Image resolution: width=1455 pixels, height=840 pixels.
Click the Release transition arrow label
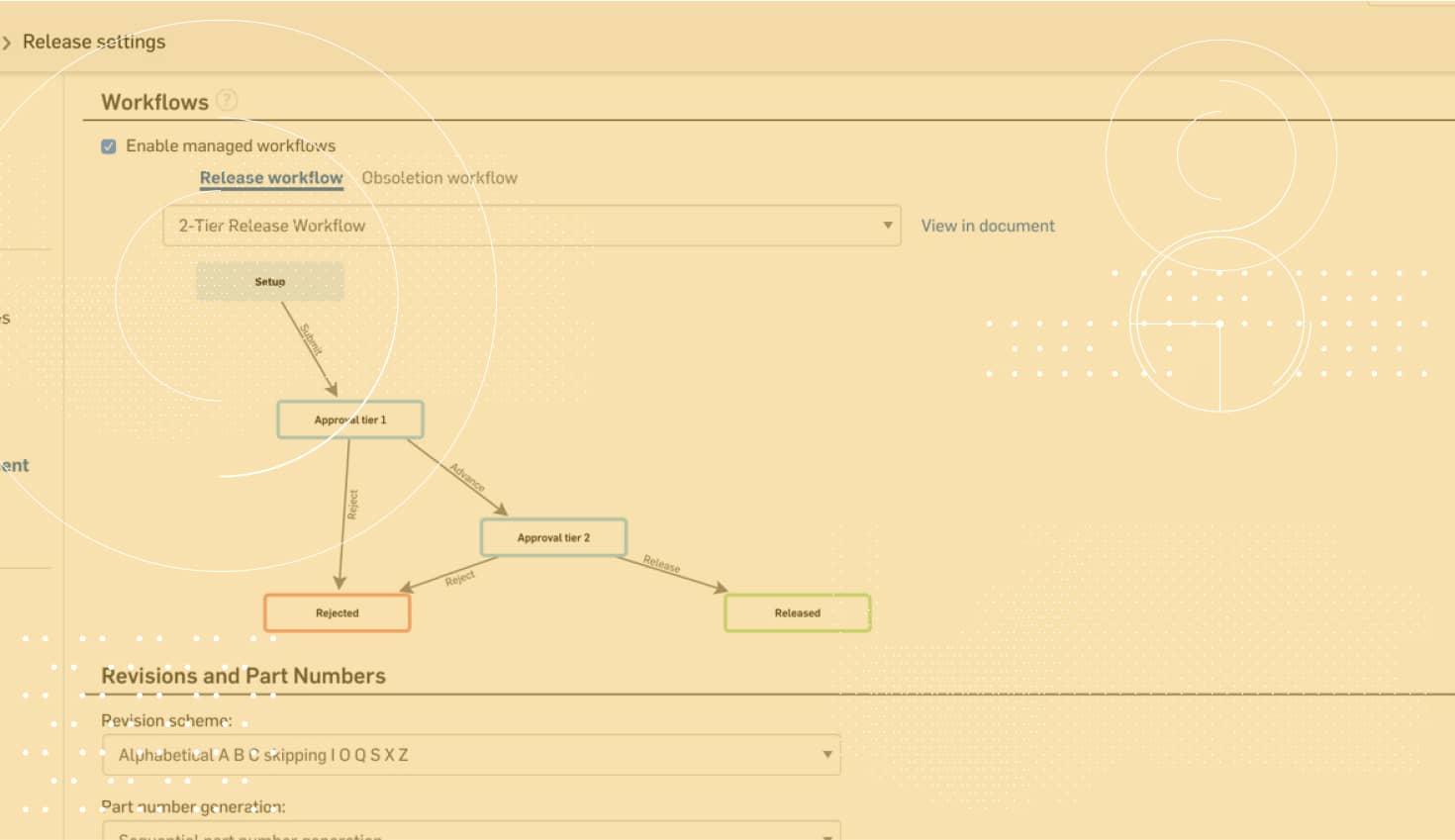click(x=661, y=565)
